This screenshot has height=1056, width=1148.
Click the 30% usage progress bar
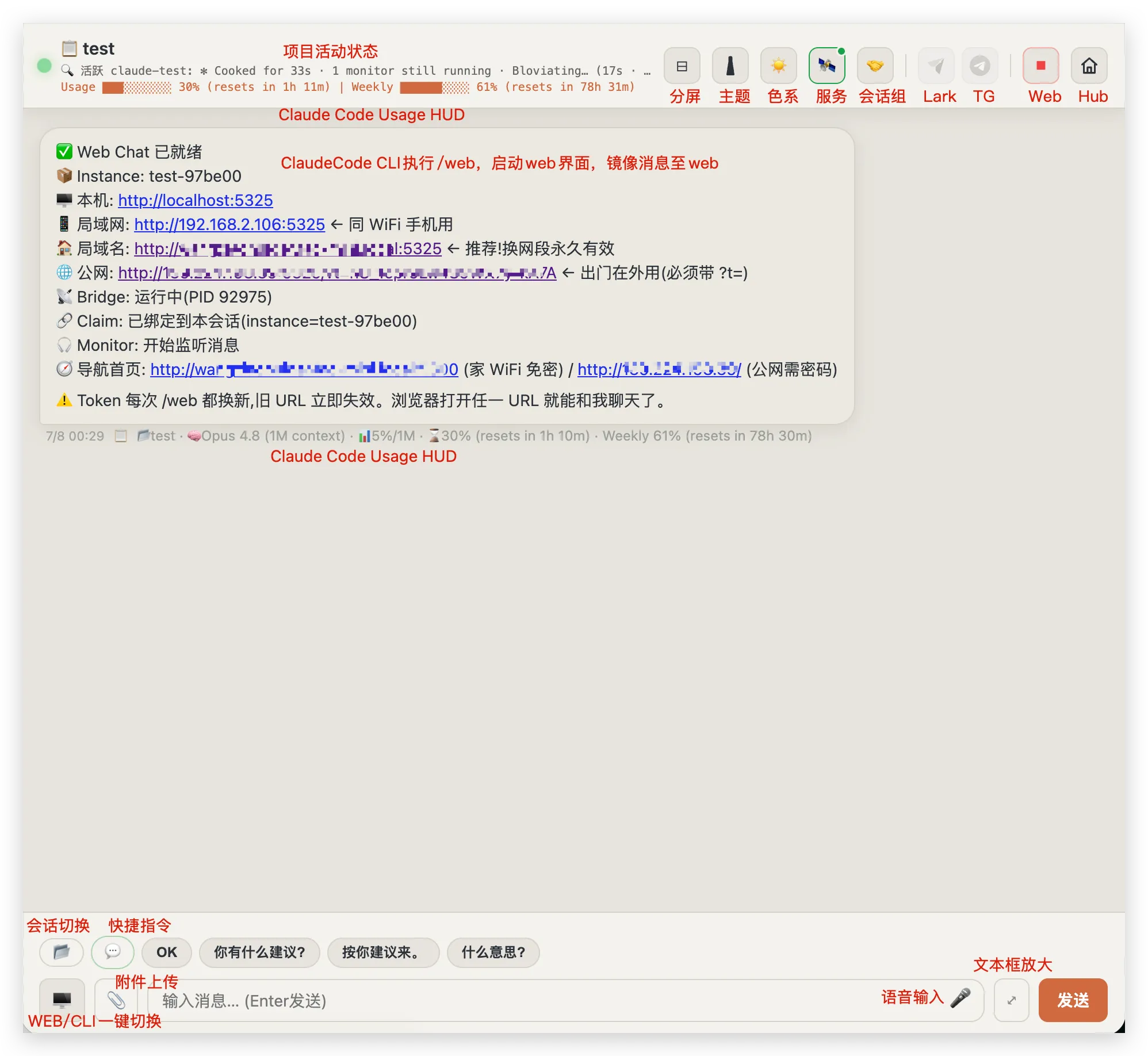pyautogui.click(x=137, y=87)
